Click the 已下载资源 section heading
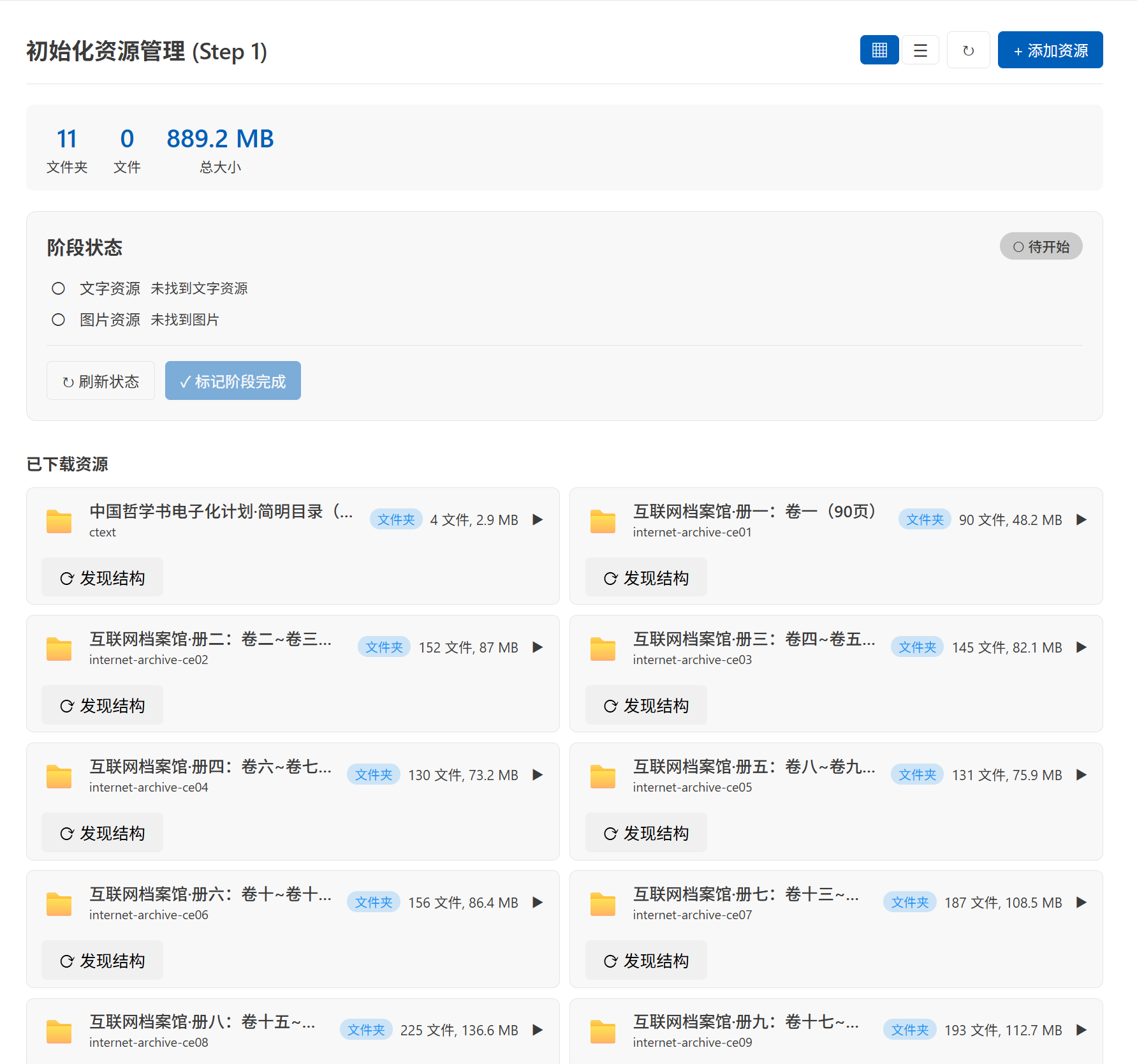The image size is (1137, 1064). coord(67,464)
